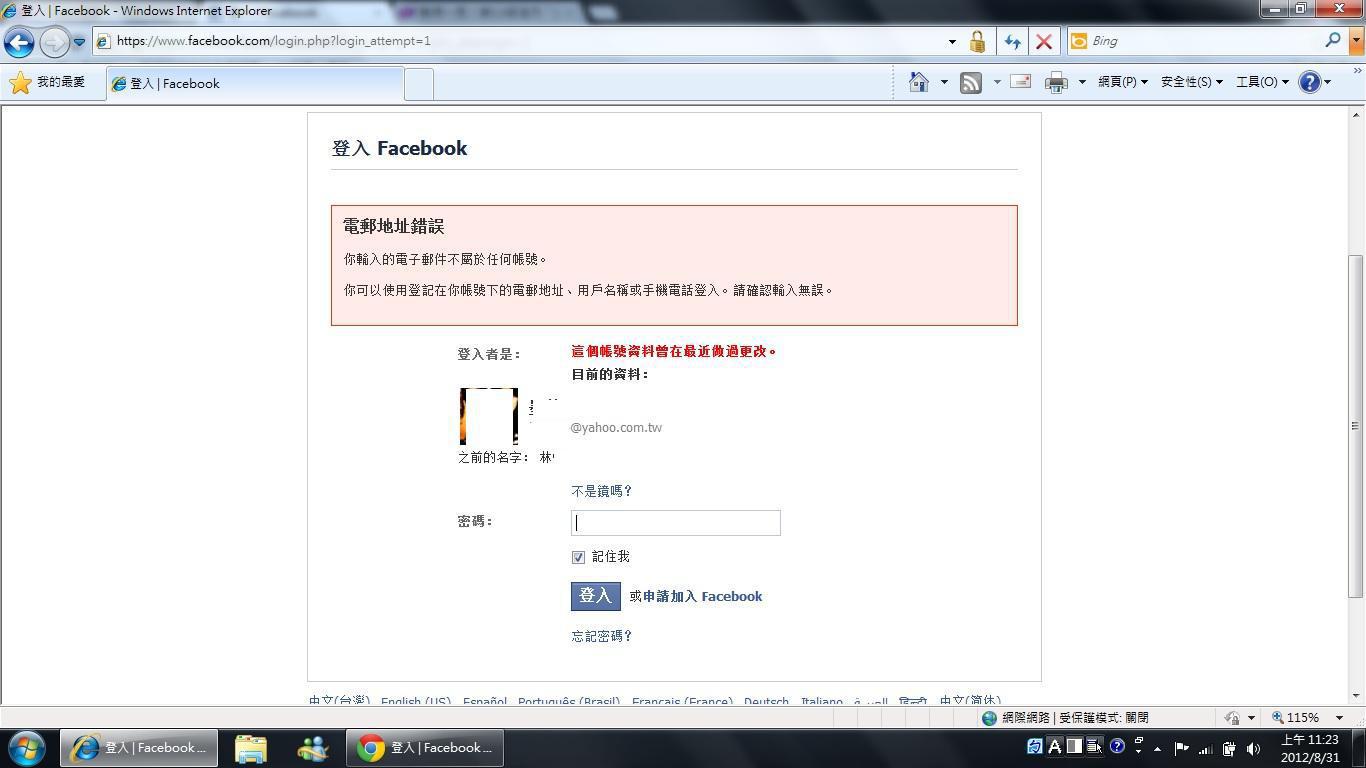Open the search provider dropdown arrow
The width and height of the screenshot is (1366, 768).
coord(1356,41)
